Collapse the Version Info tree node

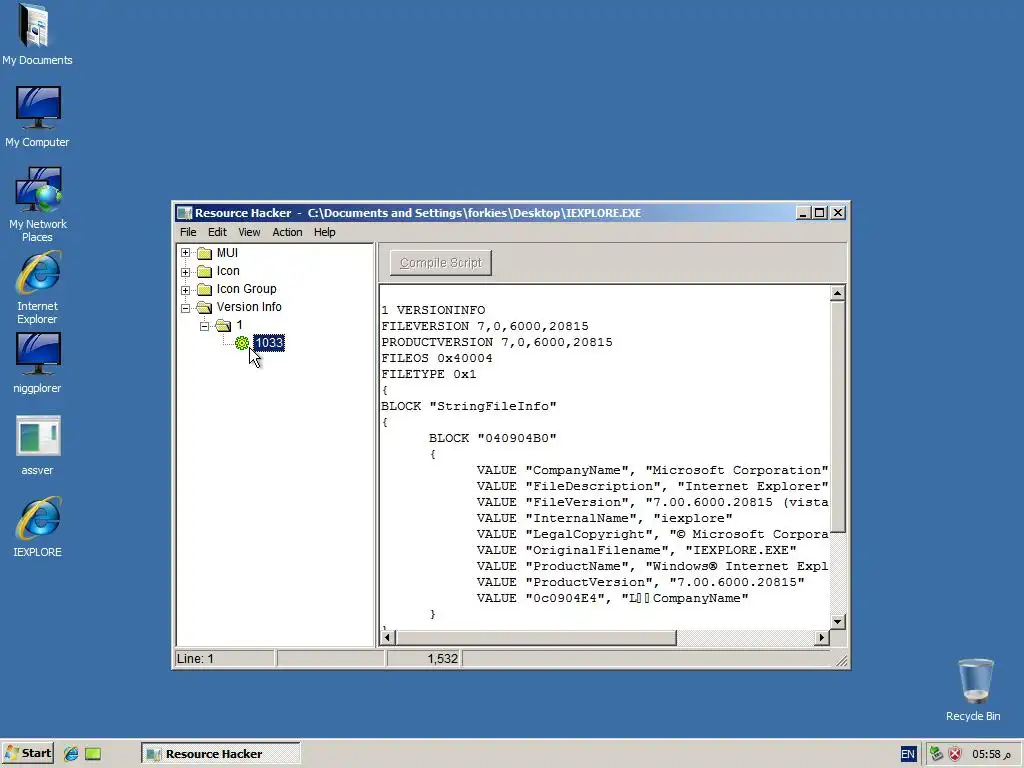[185, 308]
